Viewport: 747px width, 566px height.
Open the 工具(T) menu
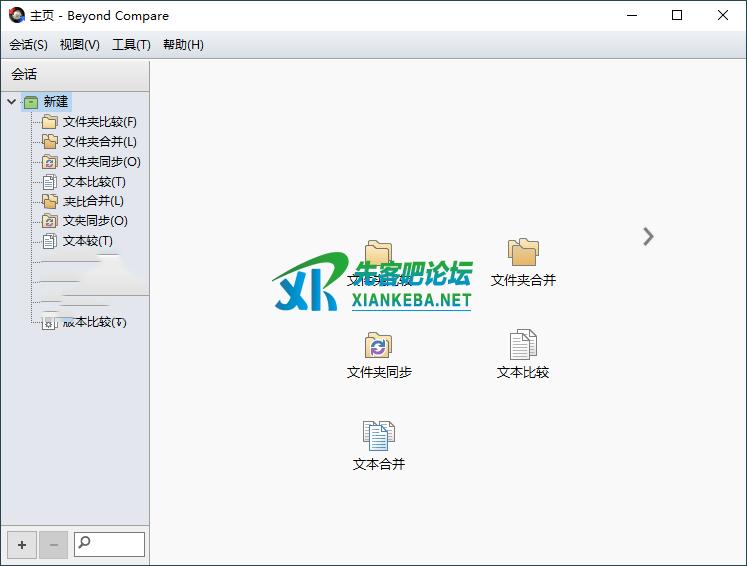(x=131, y=45)
